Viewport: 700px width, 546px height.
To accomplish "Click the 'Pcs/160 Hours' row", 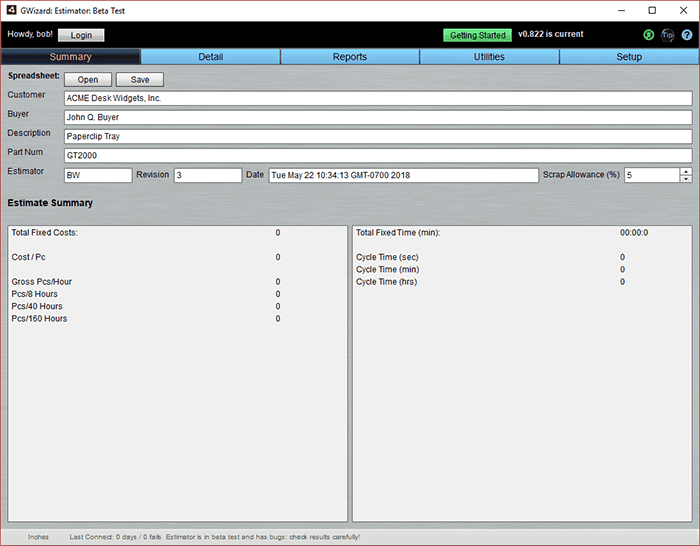I will click(146, 319).
